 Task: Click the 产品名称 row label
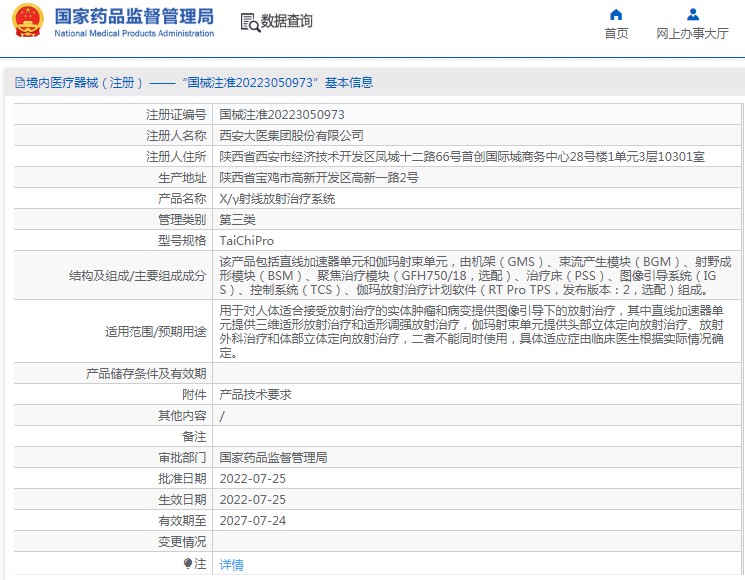182,199
